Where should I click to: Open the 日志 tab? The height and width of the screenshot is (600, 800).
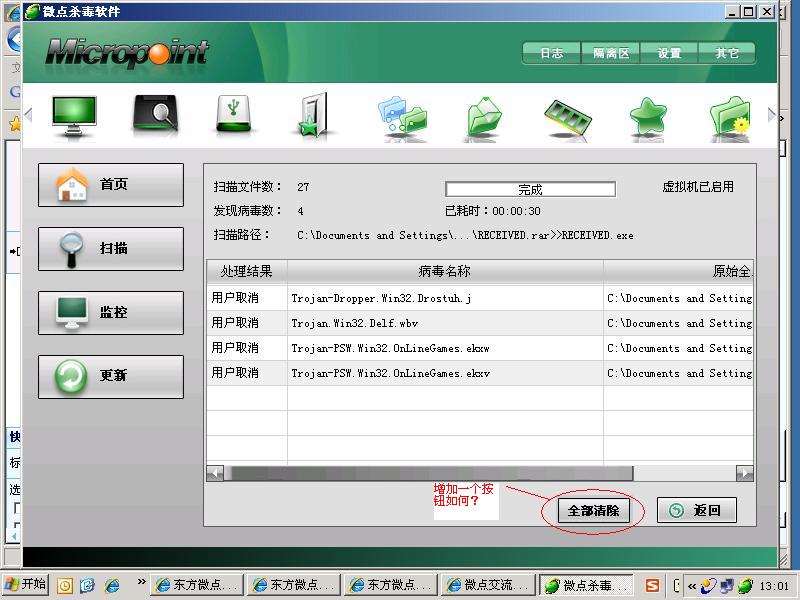tap(552, 53)
